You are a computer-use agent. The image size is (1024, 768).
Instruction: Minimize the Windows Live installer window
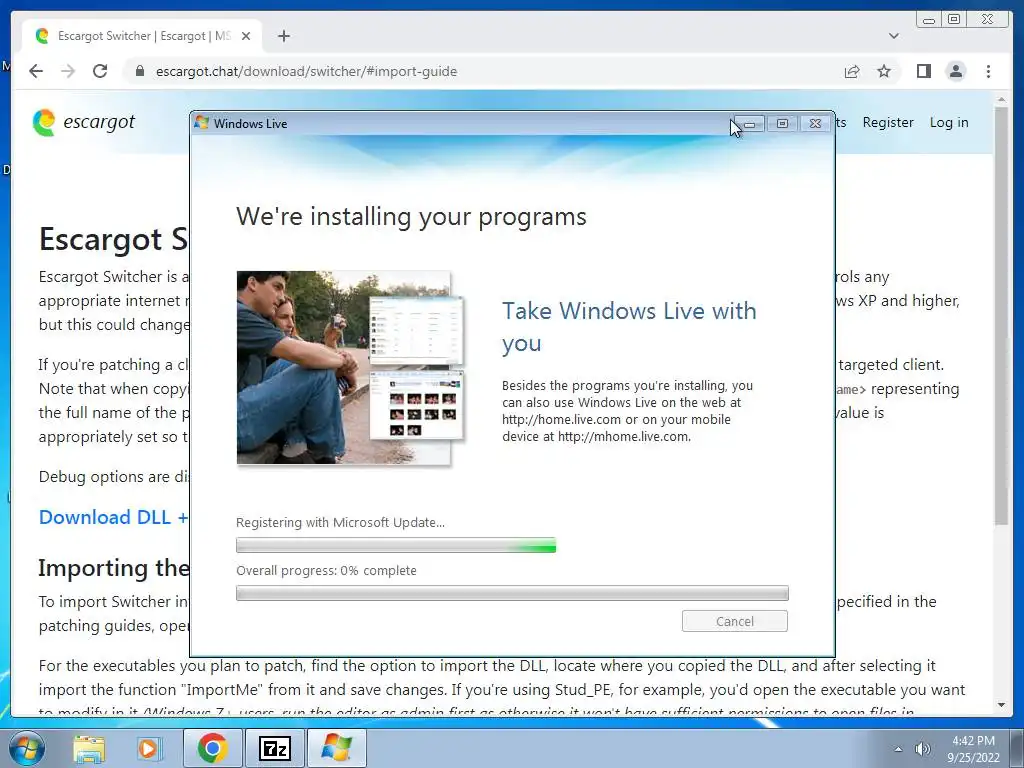(750, 123)
